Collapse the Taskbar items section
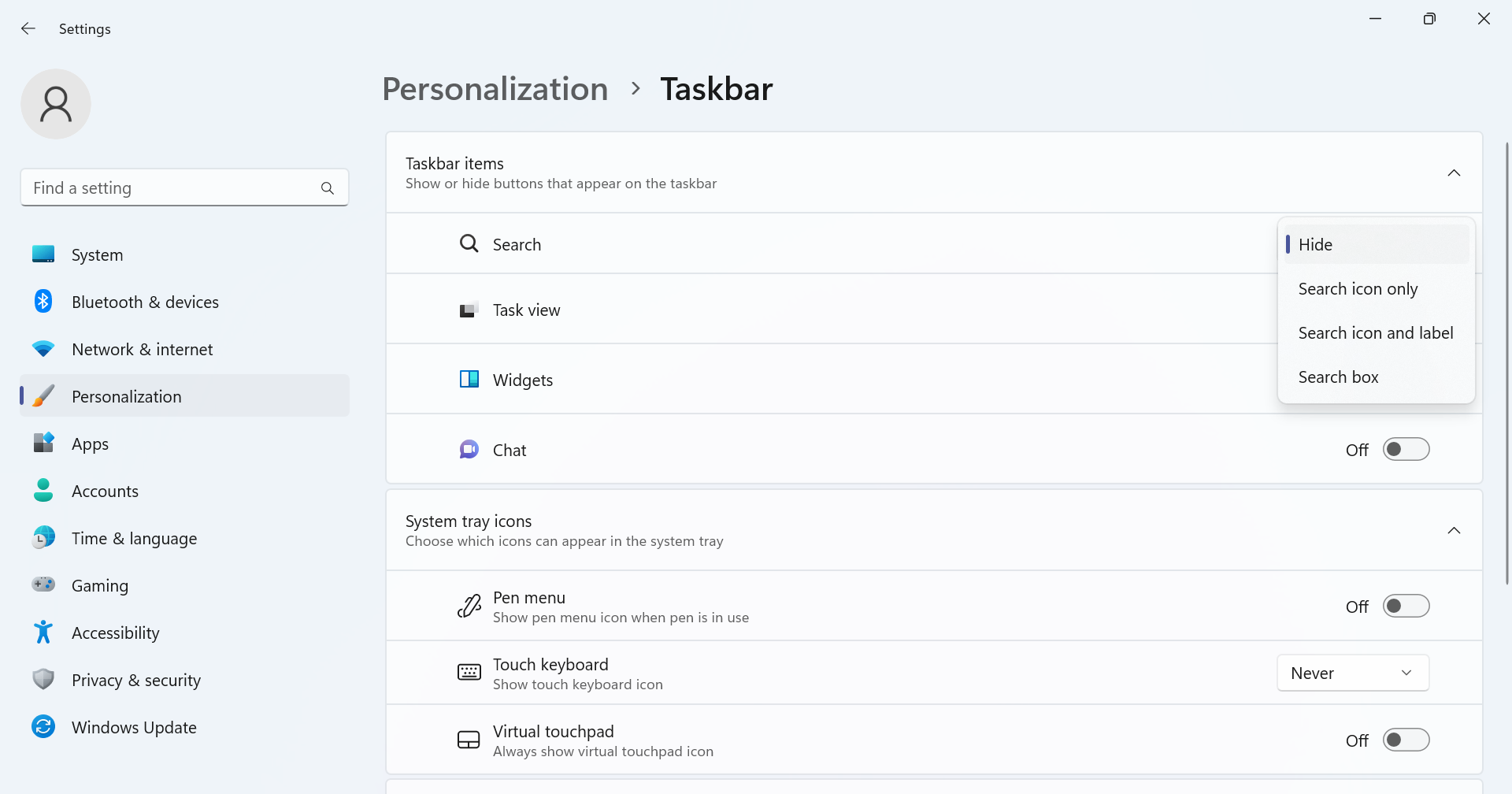Image resolution: width=1512 pixels, height=794 pixels. [x=1454, y=173]
